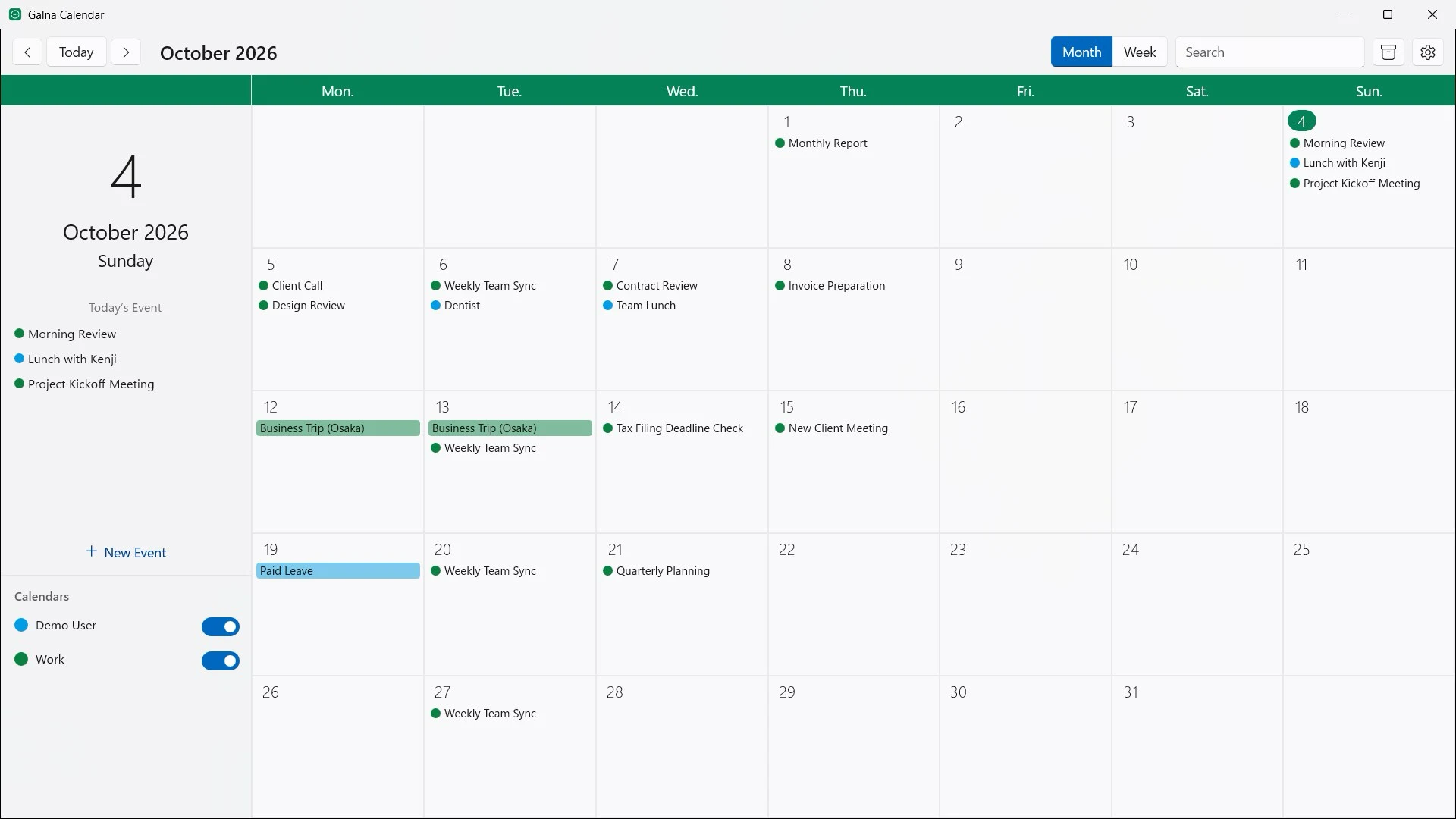This screenshot has width=1456, height=819.
Task: Open the Invoice Preparation event on October 8
Action: (830, 286)
